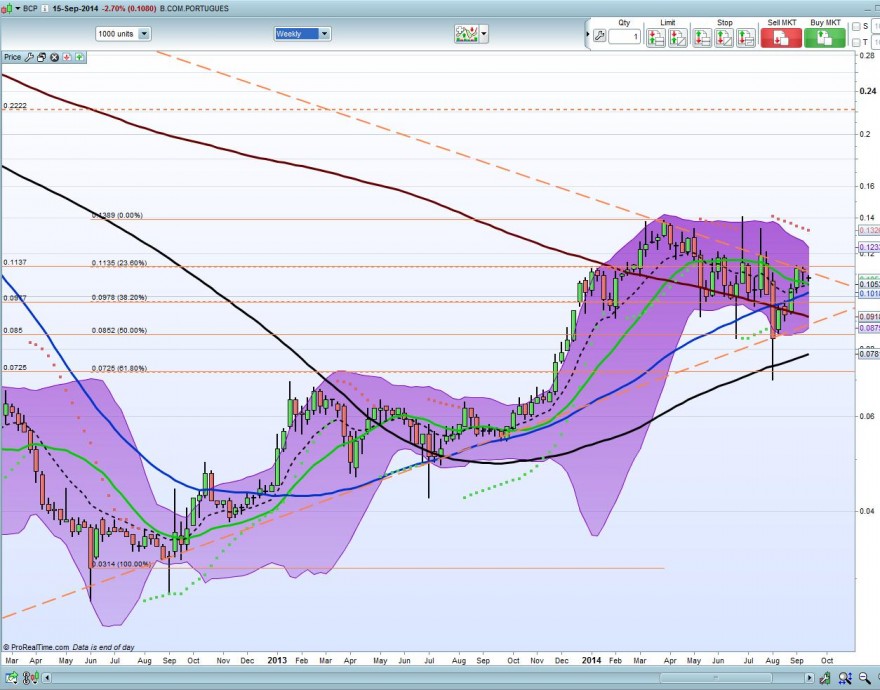880x690 pixels.
Task: Open the BCP instrument info icon
Action: coord(45,9)
